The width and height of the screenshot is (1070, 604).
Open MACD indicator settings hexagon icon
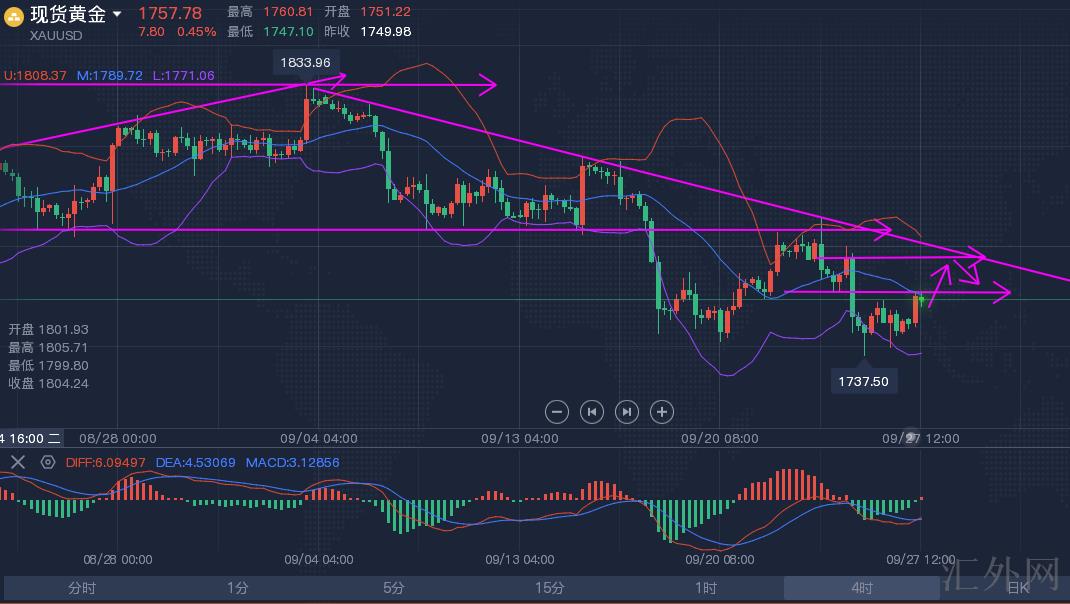48,462
